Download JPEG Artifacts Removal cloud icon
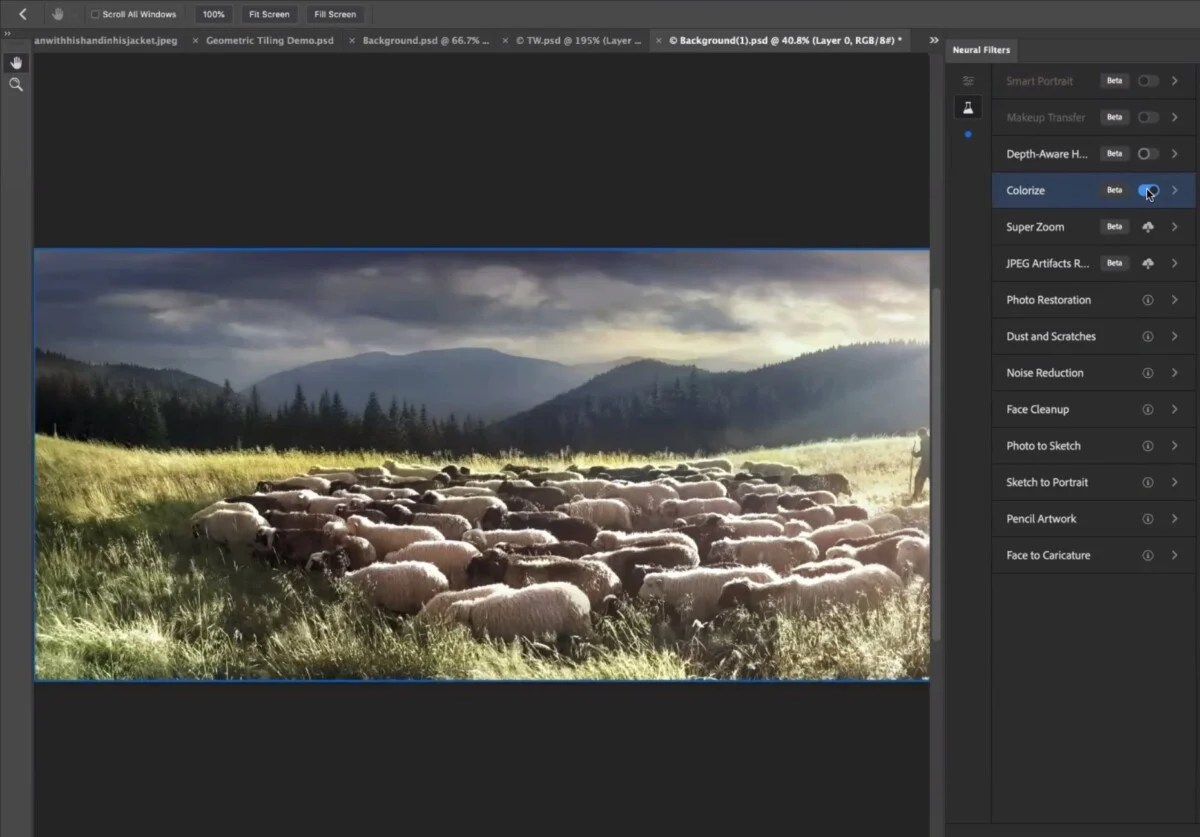Screen dimensions: 1200x837 point(1148,263)
